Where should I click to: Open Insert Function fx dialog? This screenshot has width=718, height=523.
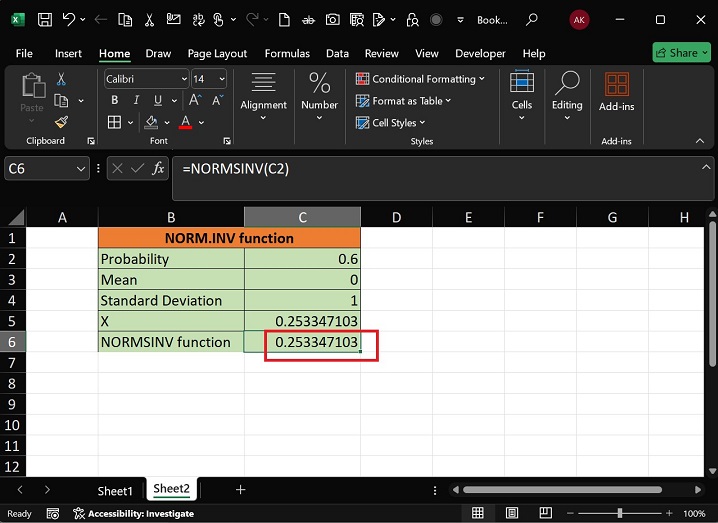pos(158,169)
